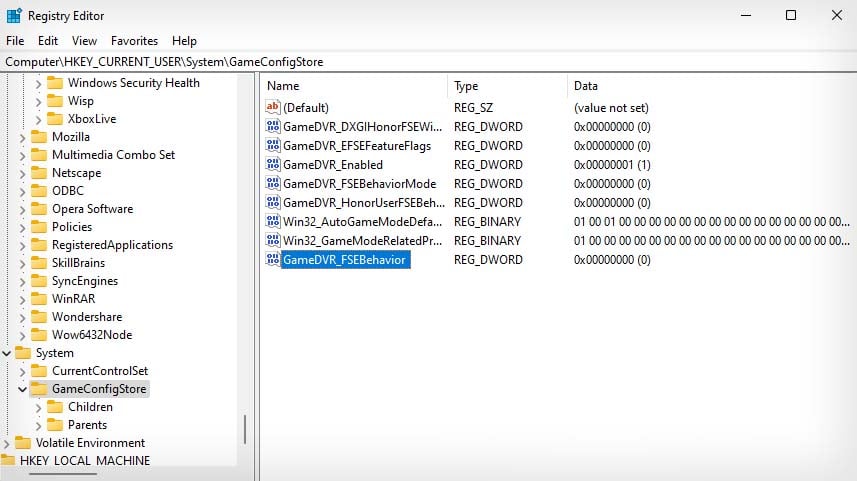Click the WinRAR folder icon
This screenshot has width=857, height=481.
coord(39,299)
